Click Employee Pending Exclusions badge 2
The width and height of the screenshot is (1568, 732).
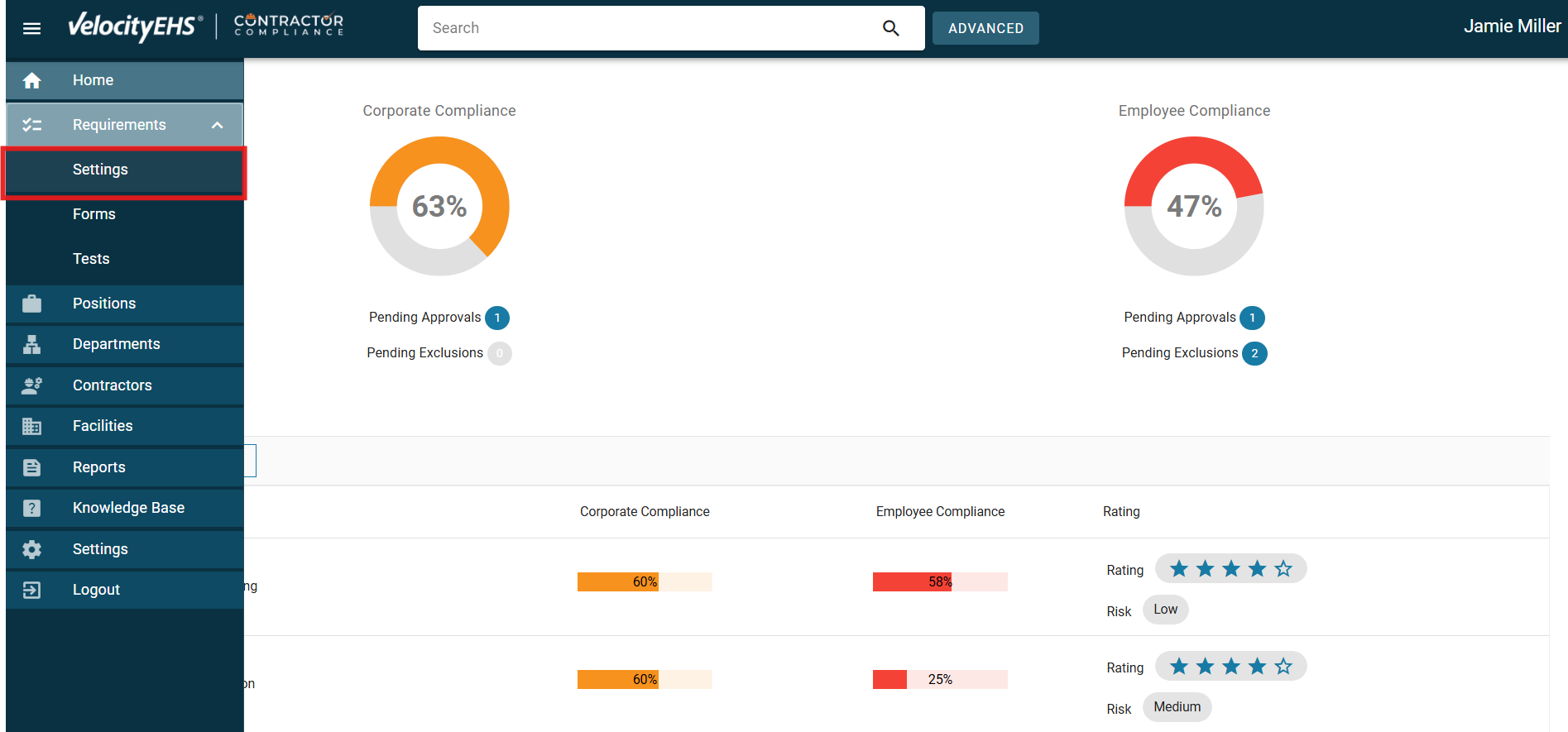[1254, 353]
